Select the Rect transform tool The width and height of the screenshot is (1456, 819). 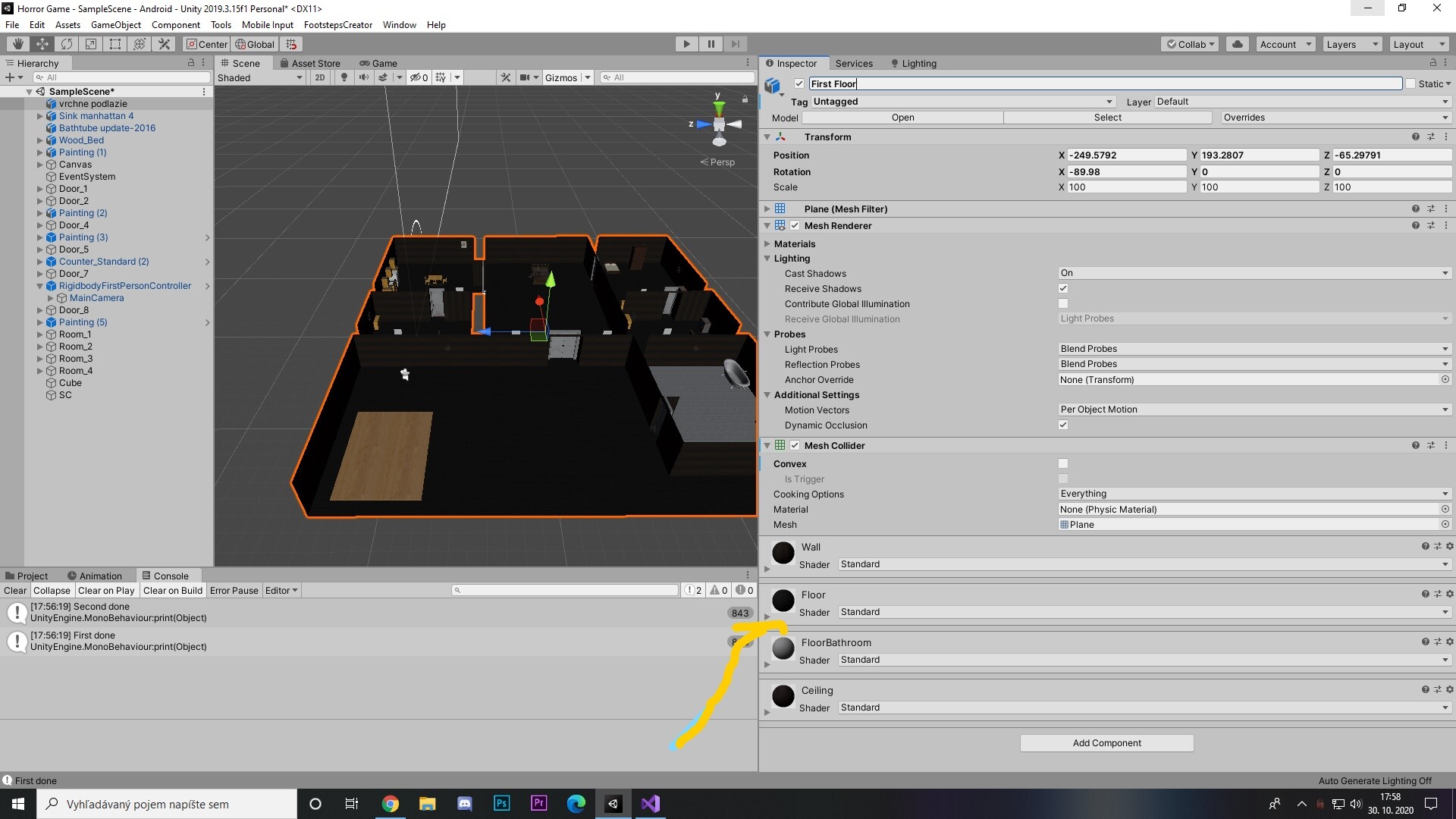point(115,44)
